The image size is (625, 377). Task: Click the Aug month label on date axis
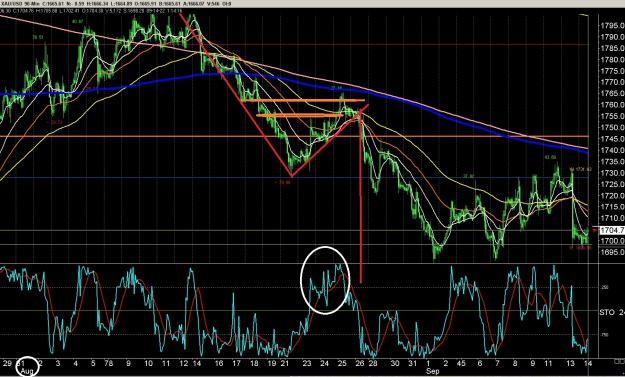(27, 371)
